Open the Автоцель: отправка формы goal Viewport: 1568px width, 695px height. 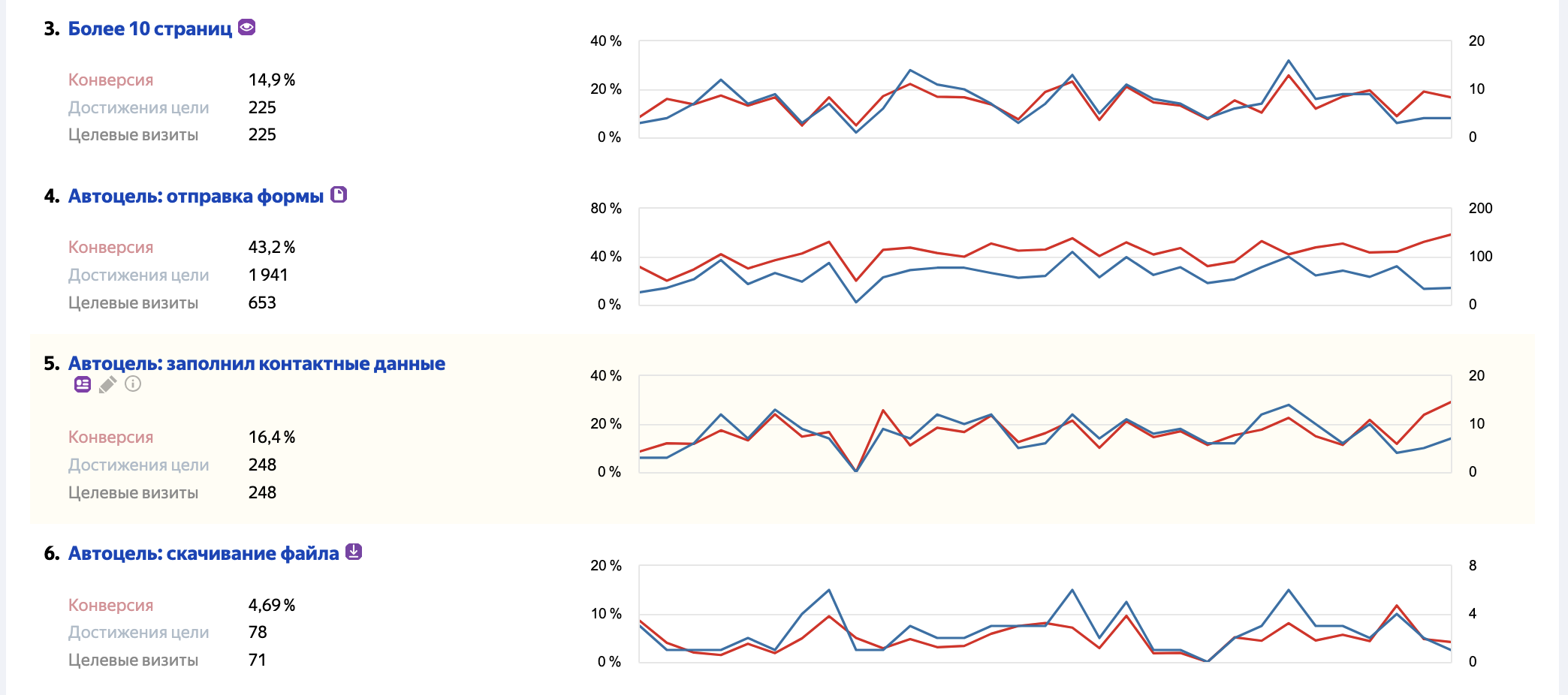[195, 196]
